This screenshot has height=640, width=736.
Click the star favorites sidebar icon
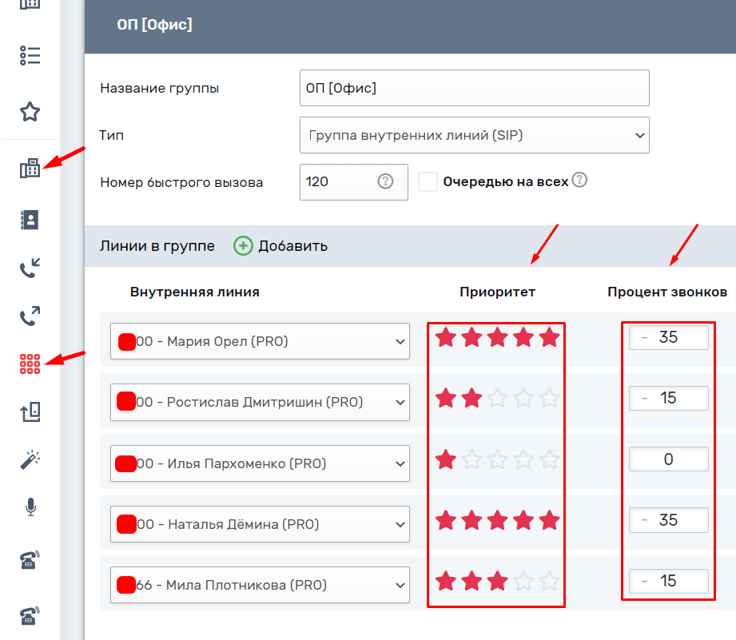coord(30,111)
